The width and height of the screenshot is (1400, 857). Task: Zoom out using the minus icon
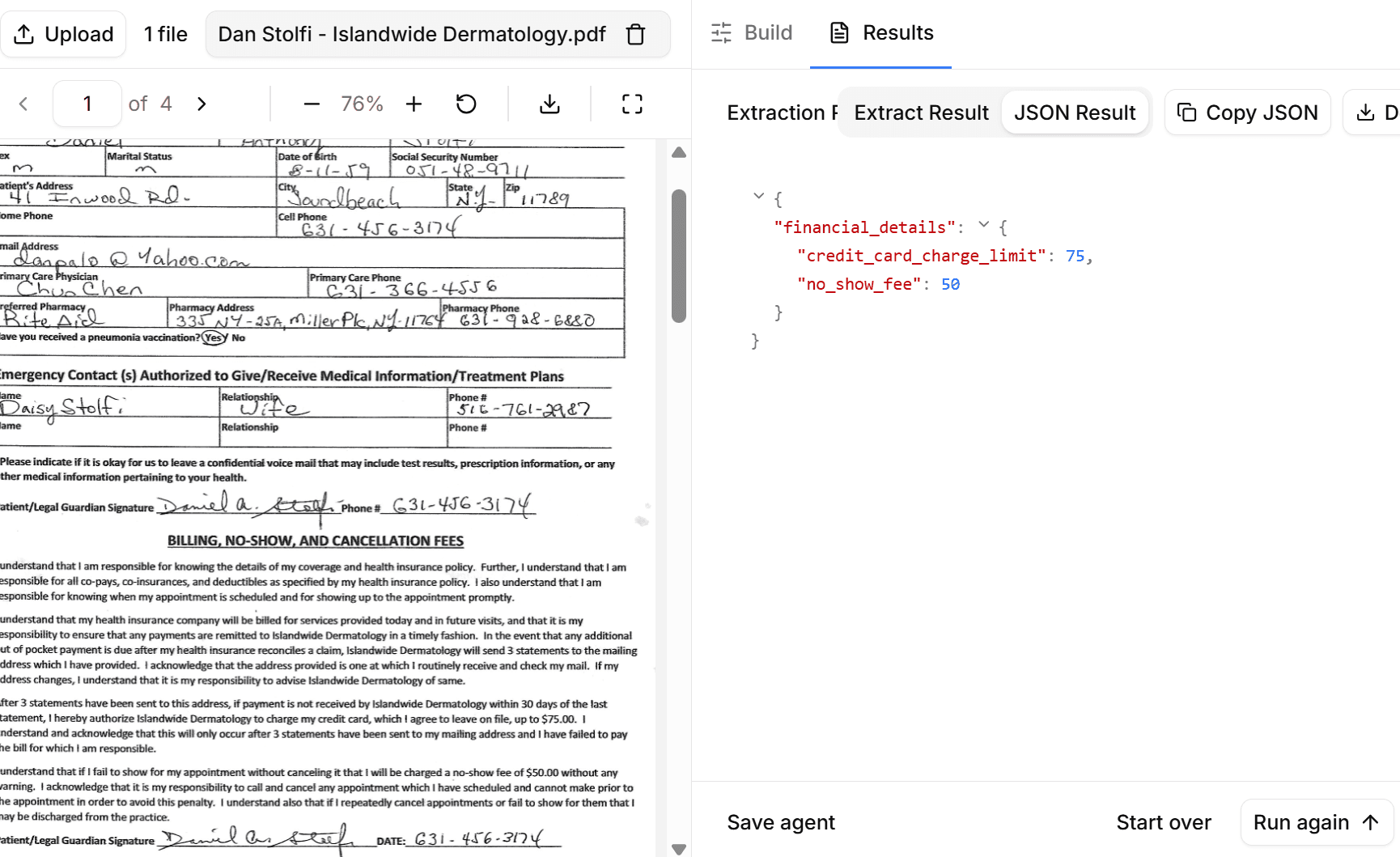pyautogui.click(x=311, y=104)
